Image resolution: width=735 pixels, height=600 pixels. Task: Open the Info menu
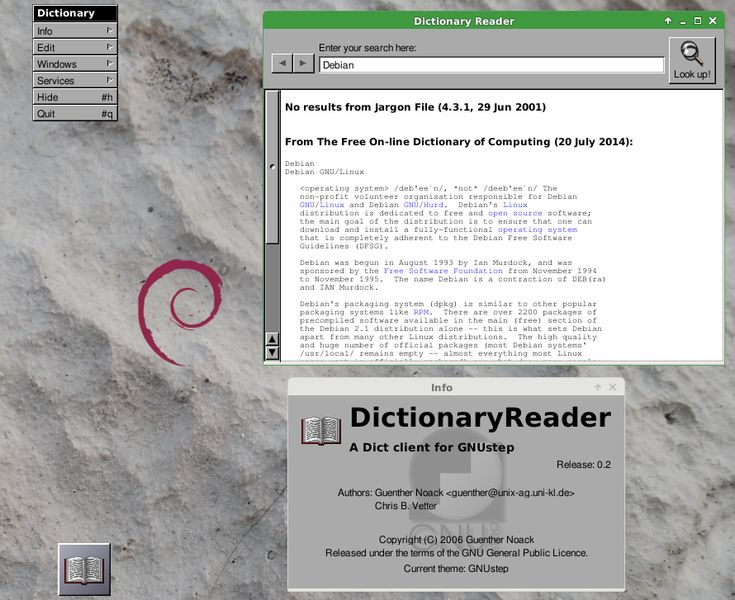(75, 31)
